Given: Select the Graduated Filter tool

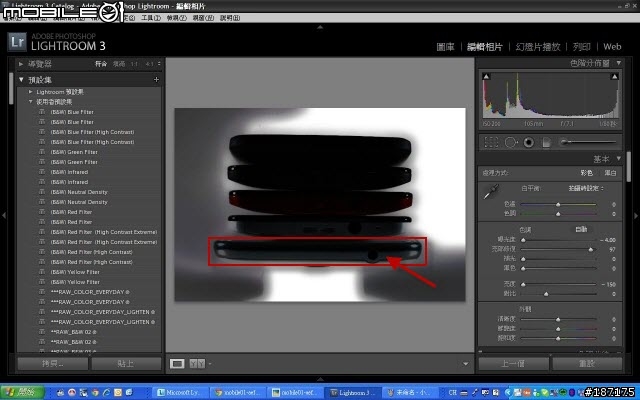Looking at the screenshot, I should (x=546, y=142).
